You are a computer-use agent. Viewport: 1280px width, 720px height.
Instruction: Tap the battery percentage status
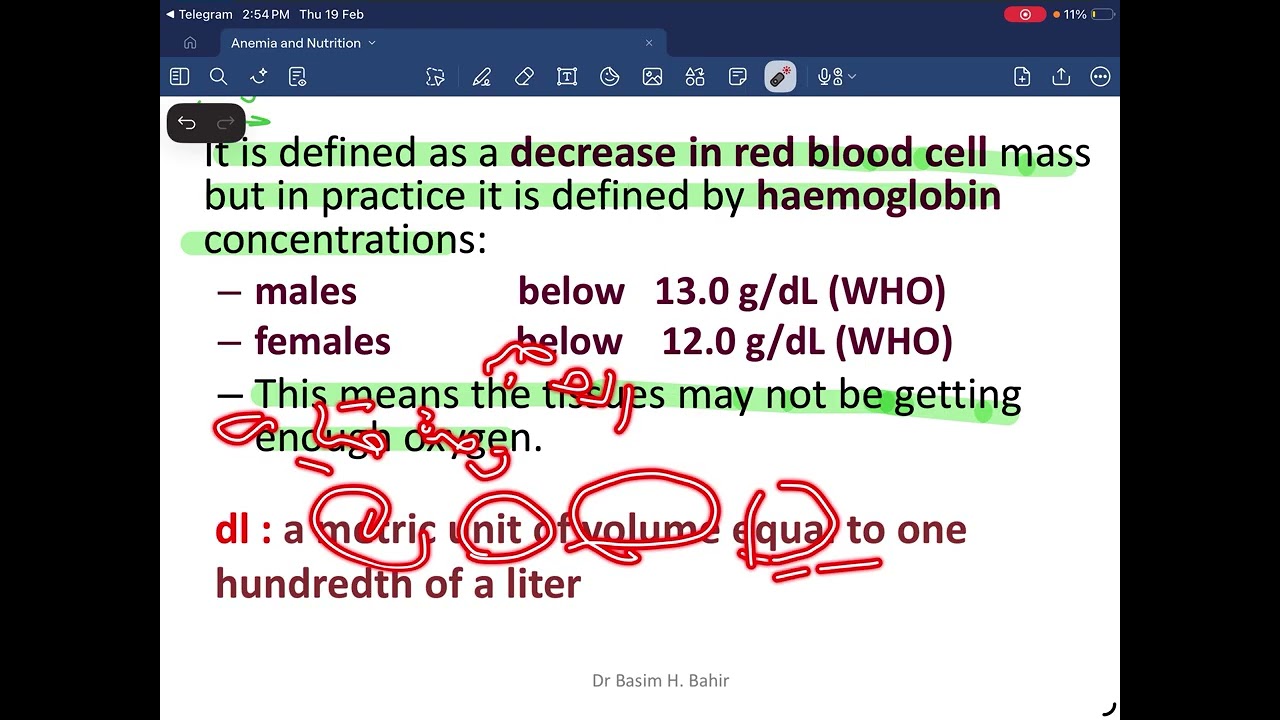1075,14
